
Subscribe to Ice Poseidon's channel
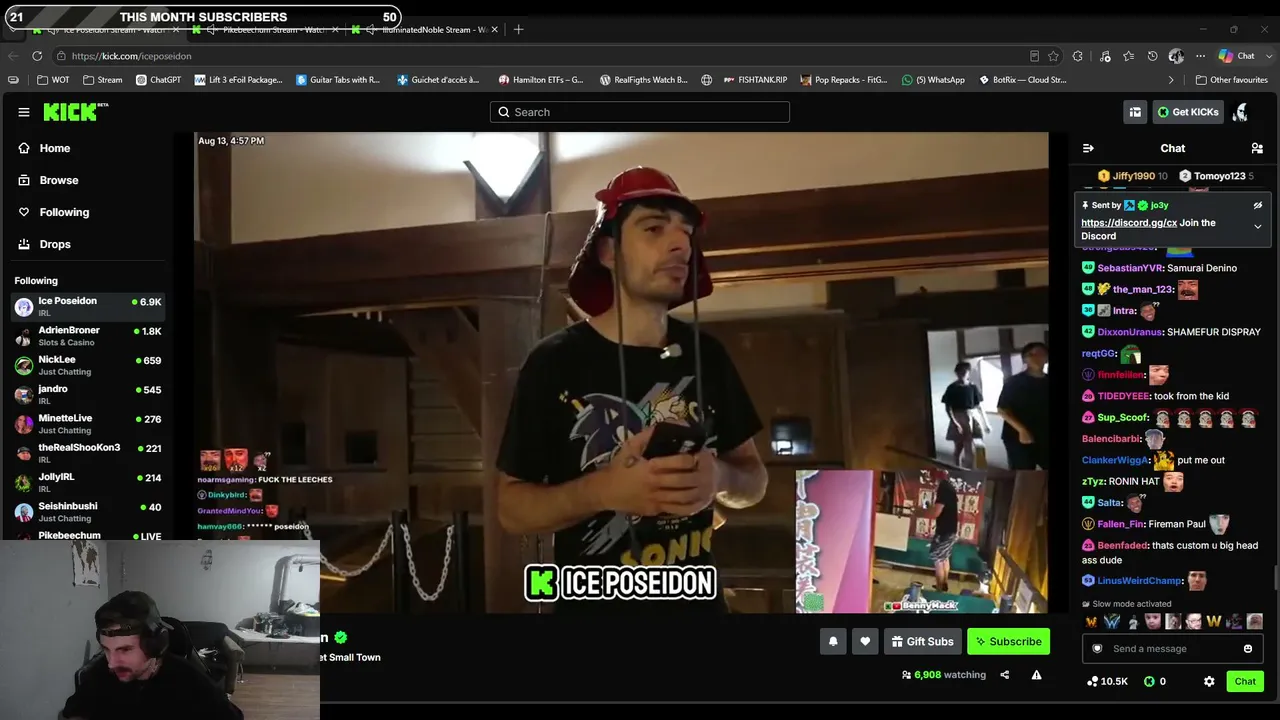(1008, 641)
